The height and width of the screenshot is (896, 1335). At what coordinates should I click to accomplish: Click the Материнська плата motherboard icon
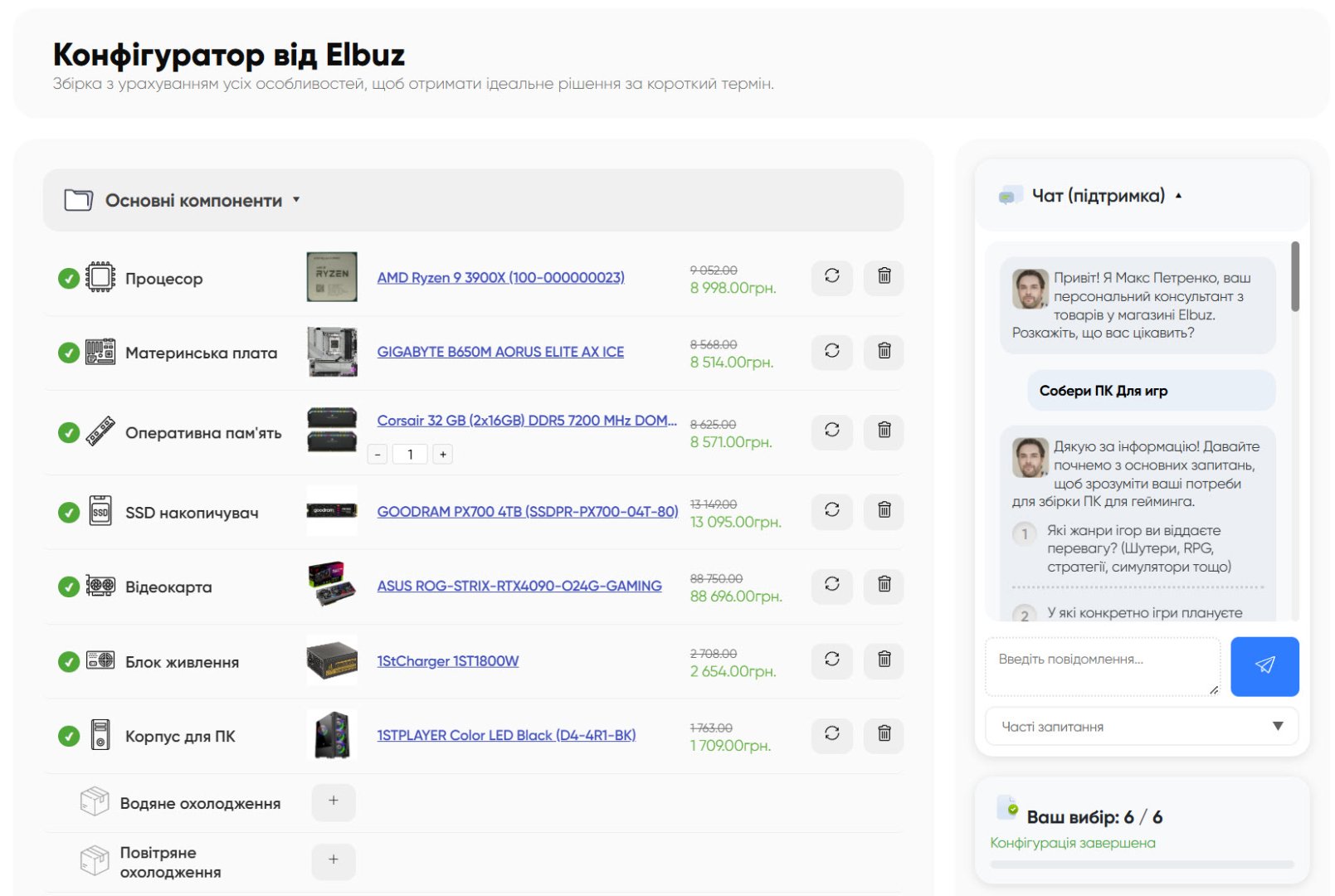[100, 352]
